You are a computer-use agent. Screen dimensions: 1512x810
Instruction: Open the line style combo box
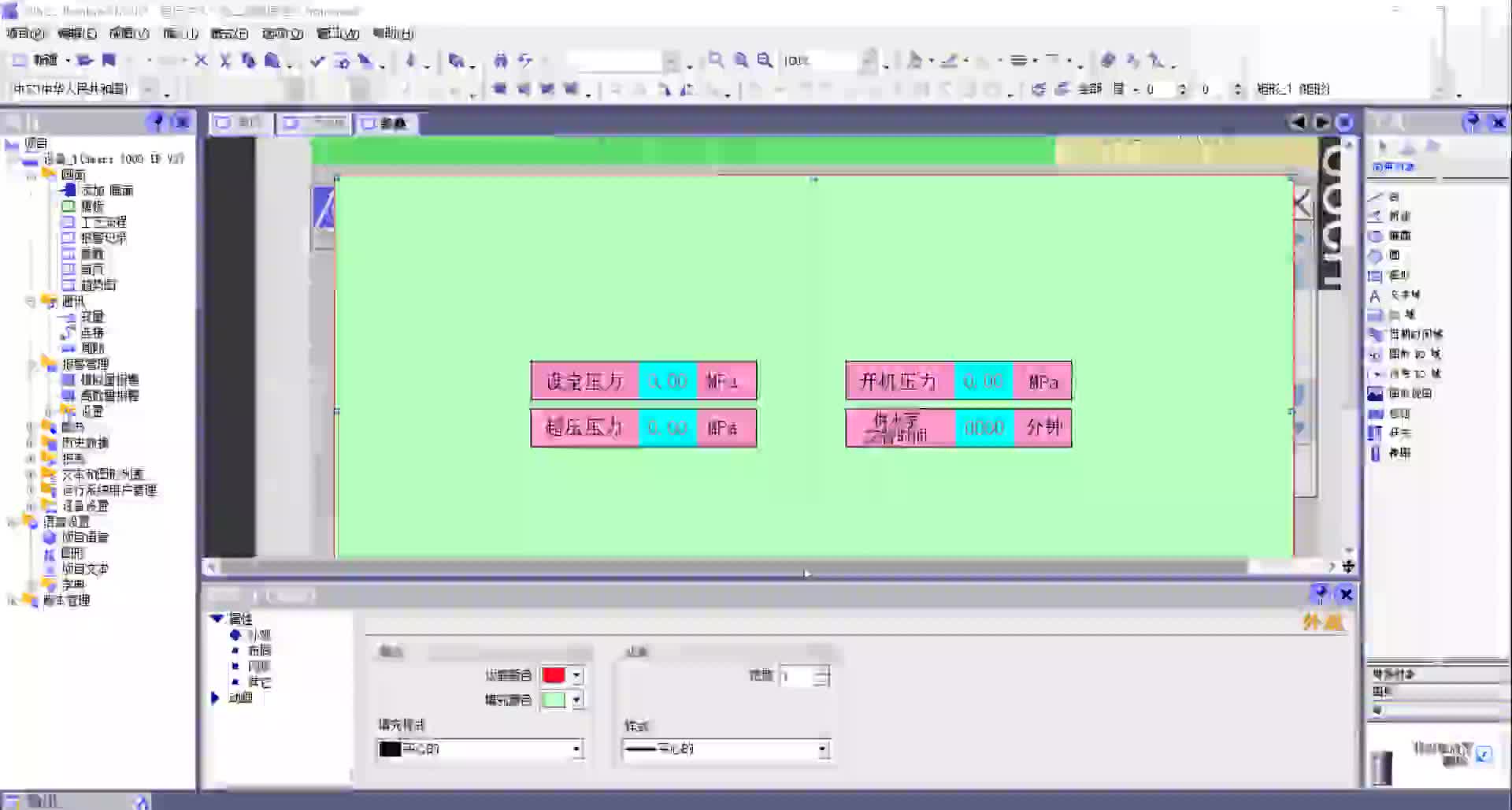point(726,749)
